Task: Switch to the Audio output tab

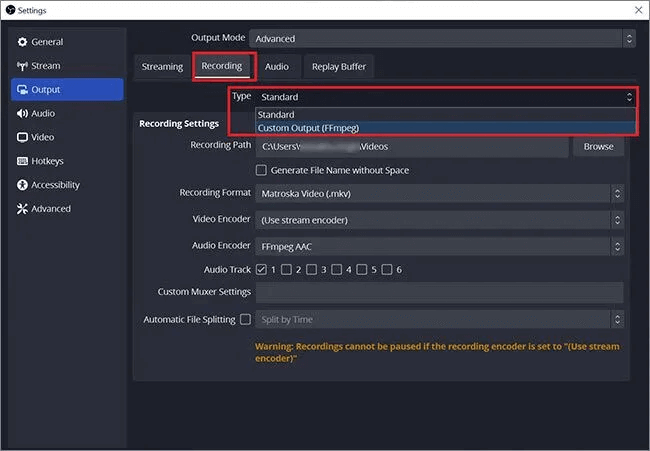Action: click(x=276, y=66)
